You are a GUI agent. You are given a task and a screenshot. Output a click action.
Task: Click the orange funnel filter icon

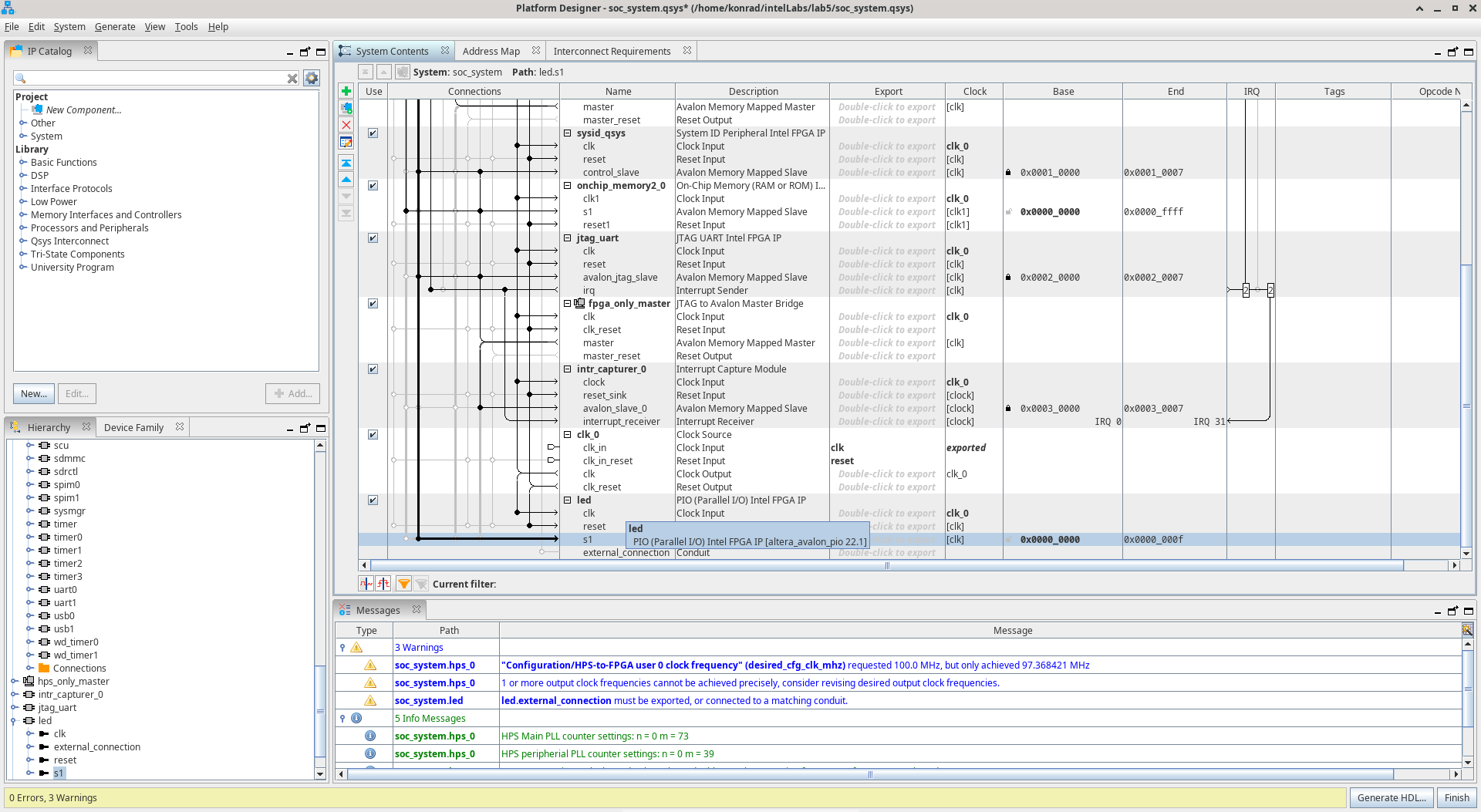point(403,584)
